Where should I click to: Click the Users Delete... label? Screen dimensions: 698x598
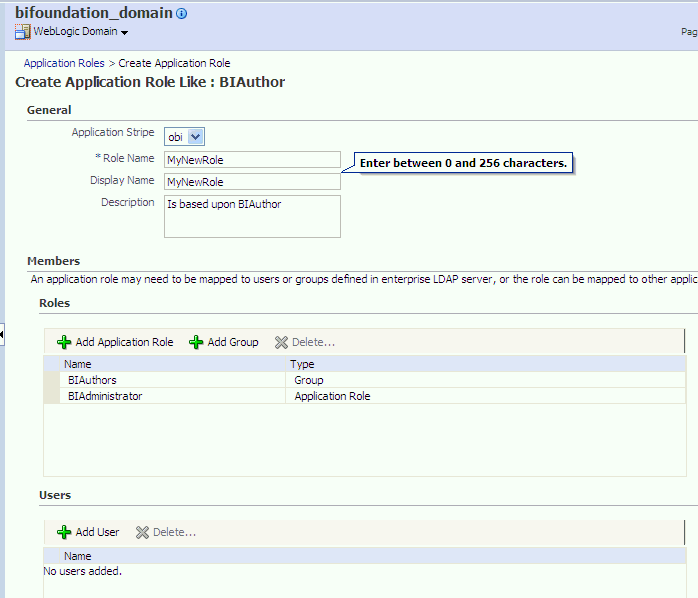coord(174,532)
